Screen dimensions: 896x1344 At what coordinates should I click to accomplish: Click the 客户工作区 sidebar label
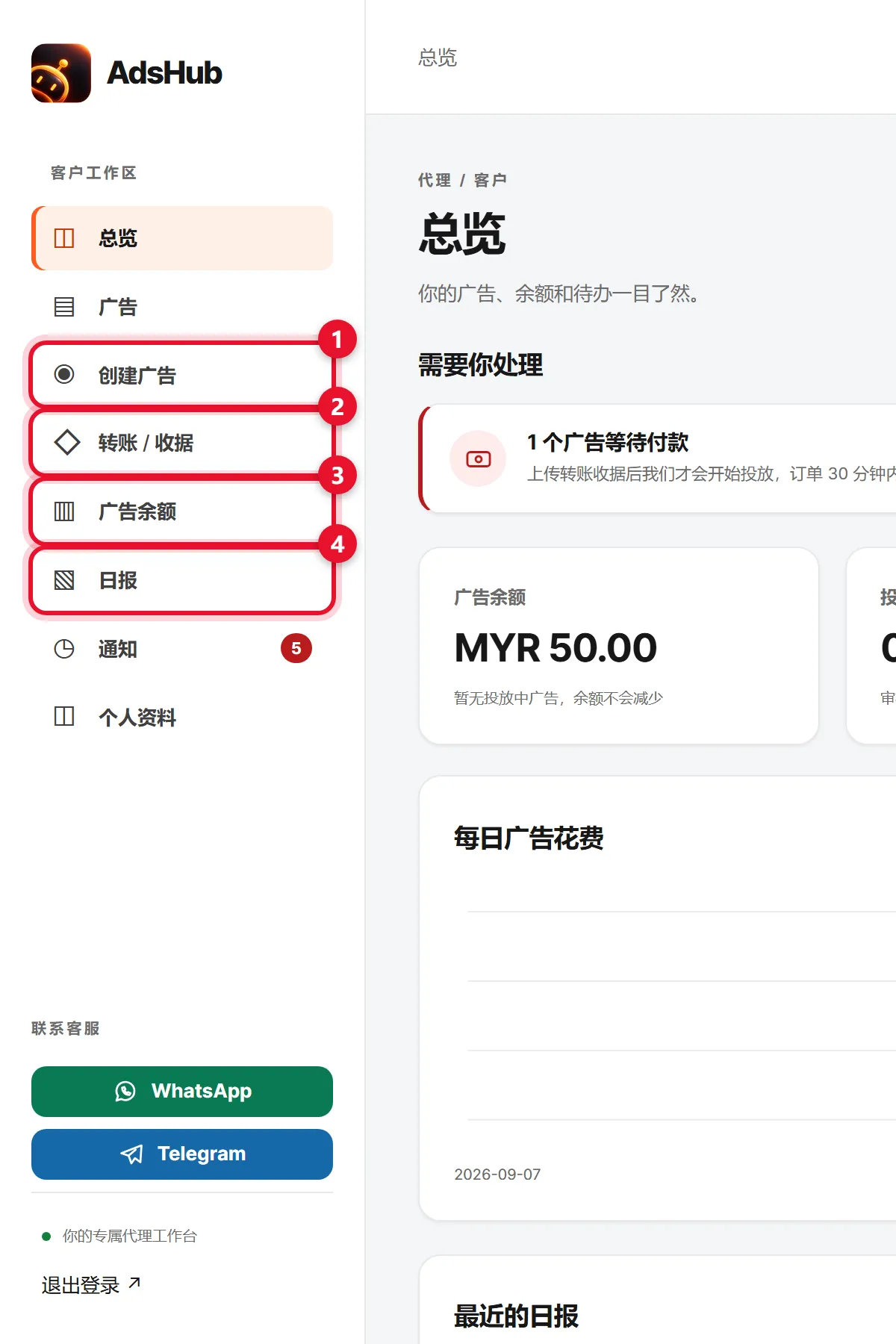(93, 172)
